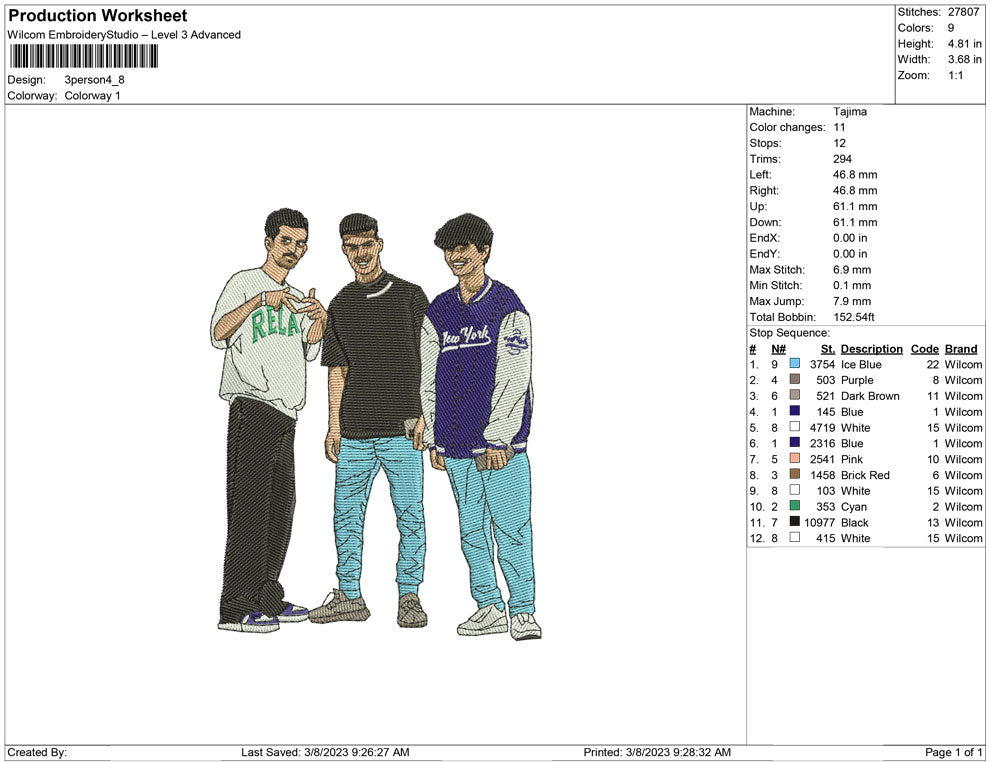The width and height of the screenshot is (990, 762).
Task: Click the Brick Red description text
Action: click(x=865, y=475)
